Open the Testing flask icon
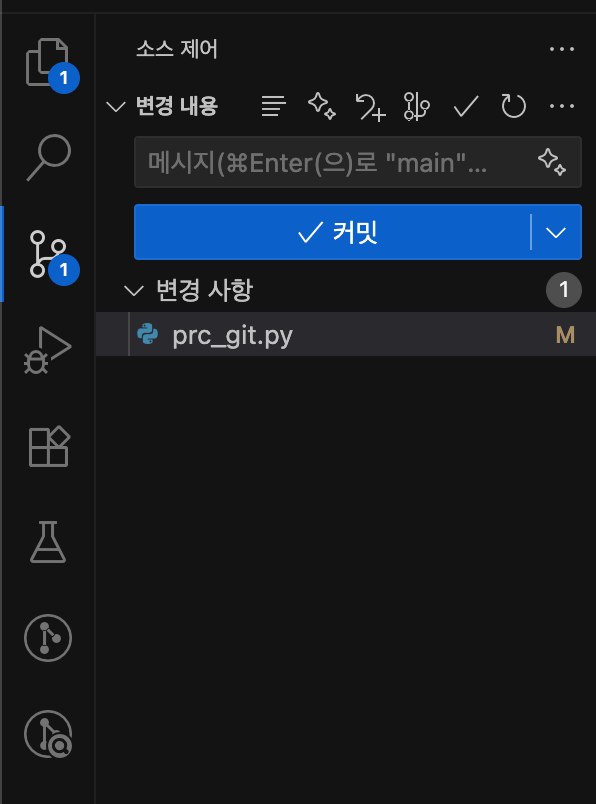This screenshot has width=596, height=804. point(48,542)
